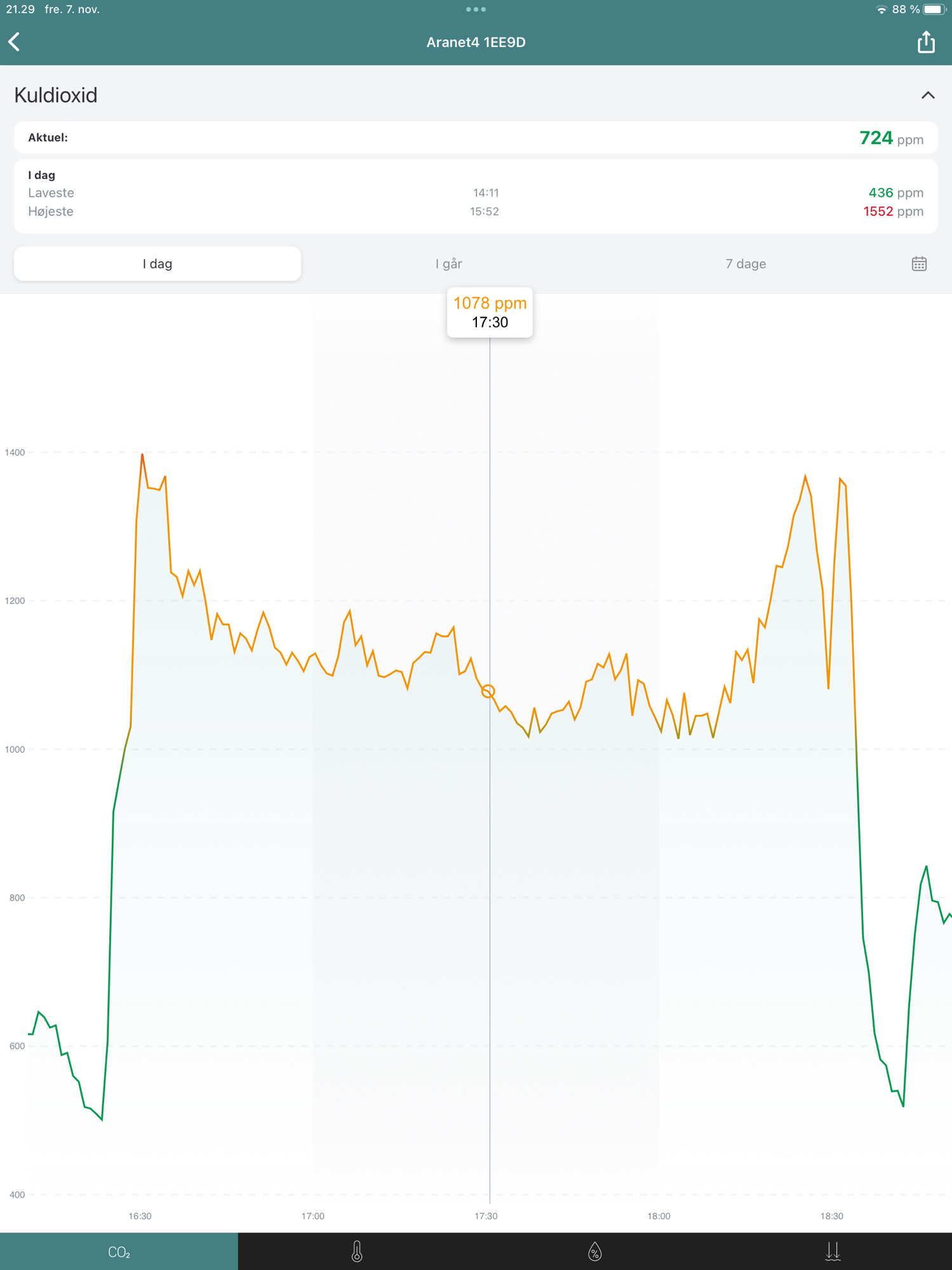Switch to the temperature thermometer tab

[x=357, y=1251]
